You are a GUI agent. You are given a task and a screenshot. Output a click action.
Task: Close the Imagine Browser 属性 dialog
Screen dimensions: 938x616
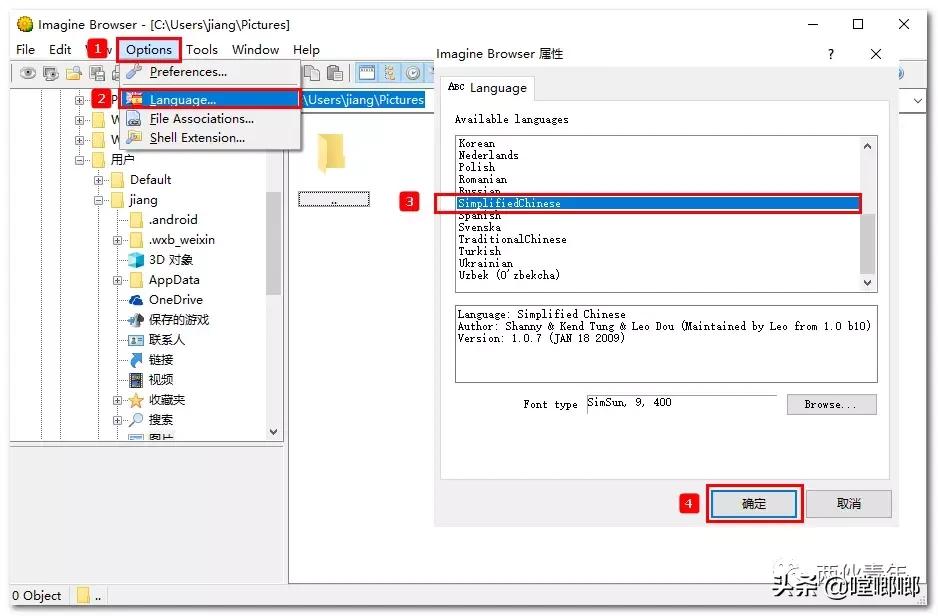[876, 54]
